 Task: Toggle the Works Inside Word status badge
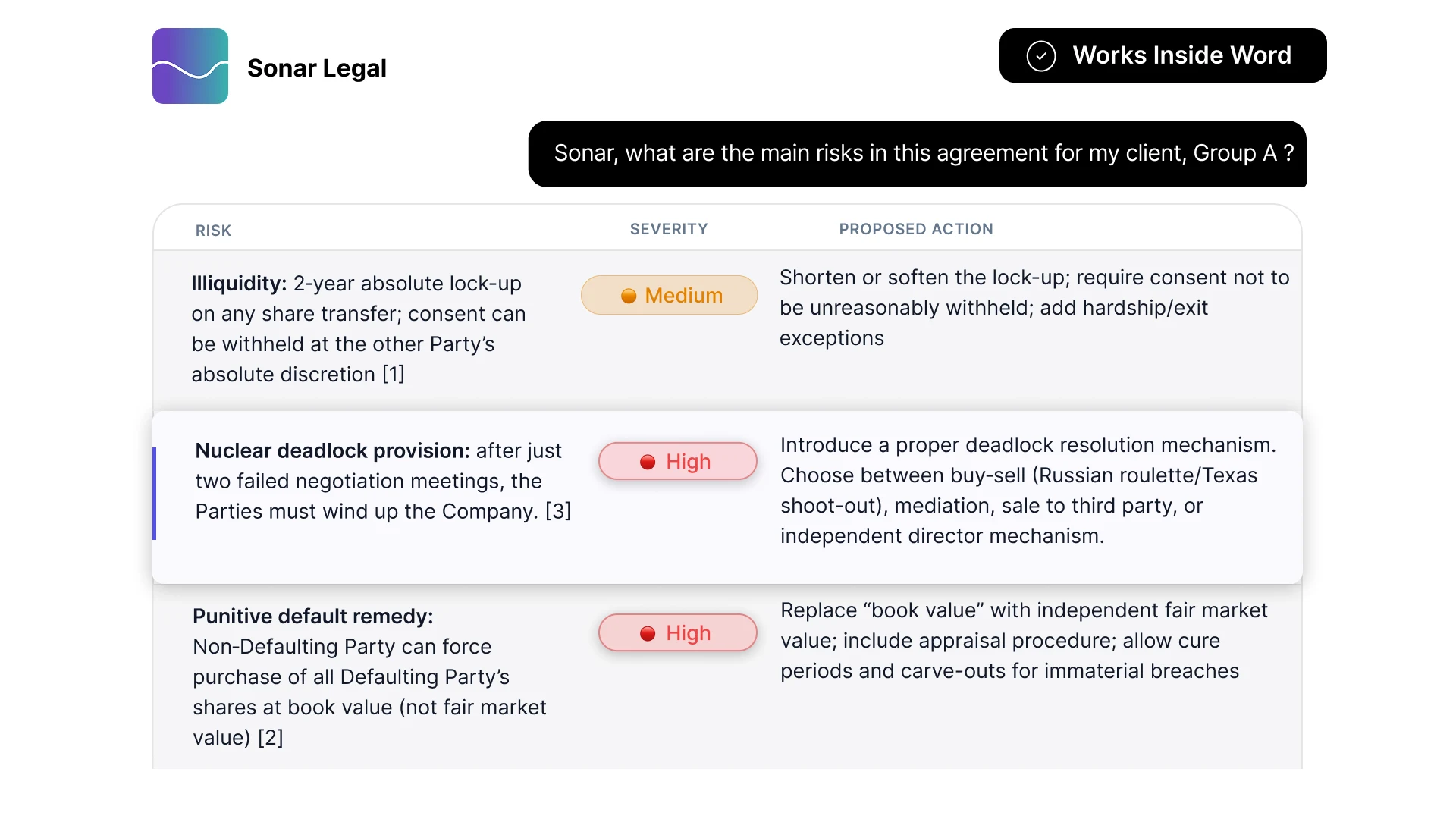click(1163, 55)
